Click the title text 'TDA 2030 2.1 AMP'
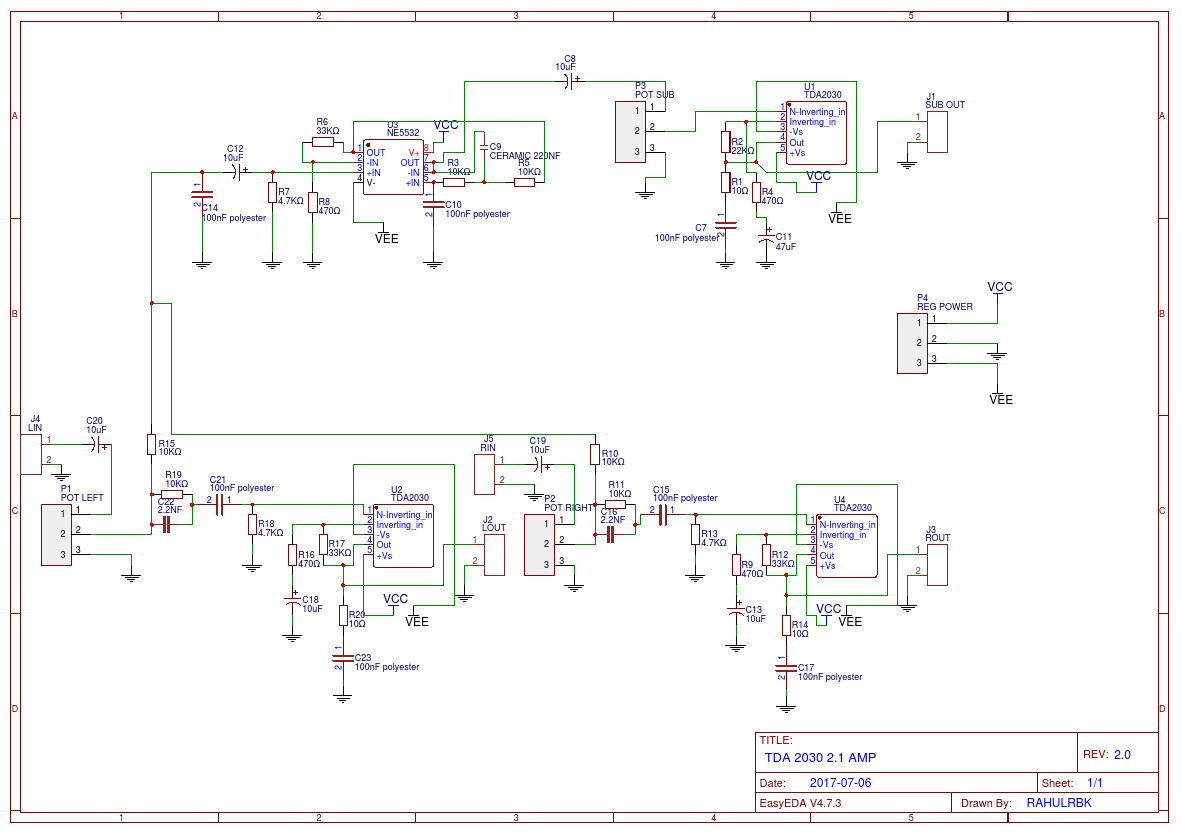 (x=820, y=758)
